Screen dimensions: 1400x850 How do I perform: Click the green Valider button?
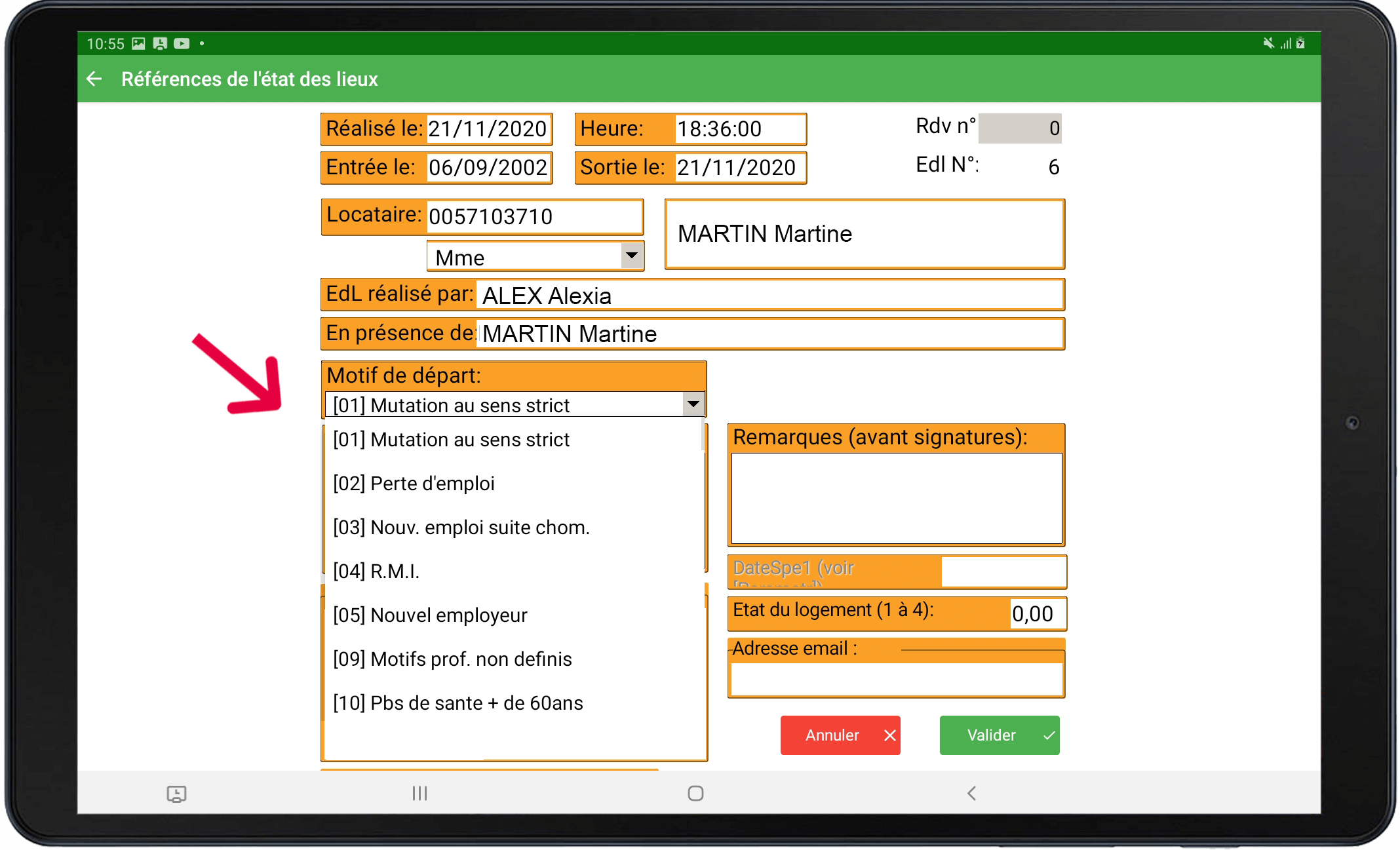click(x=999, y=735)
